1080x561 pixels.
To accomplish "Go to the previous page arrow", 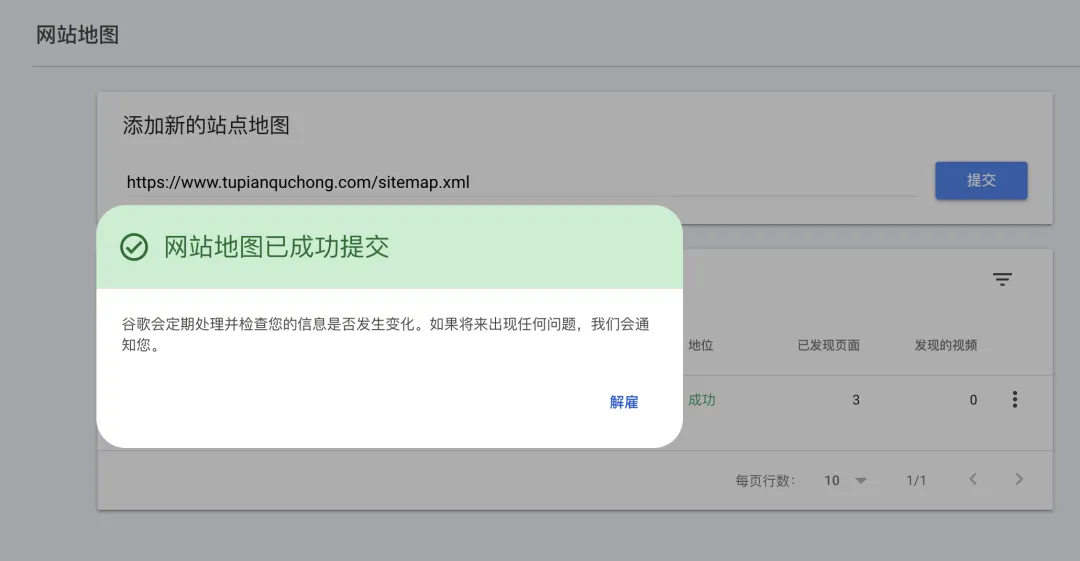I will click(x=972, y=480).
